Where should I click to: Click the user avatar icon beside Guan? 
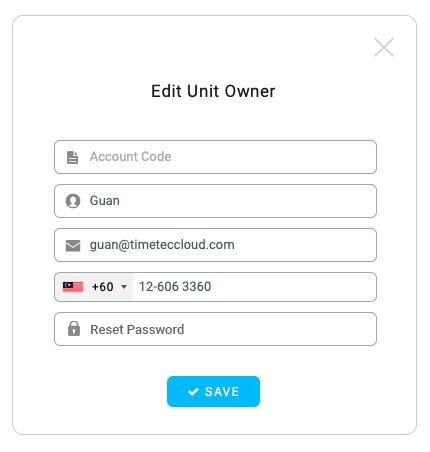click(73, 201)
